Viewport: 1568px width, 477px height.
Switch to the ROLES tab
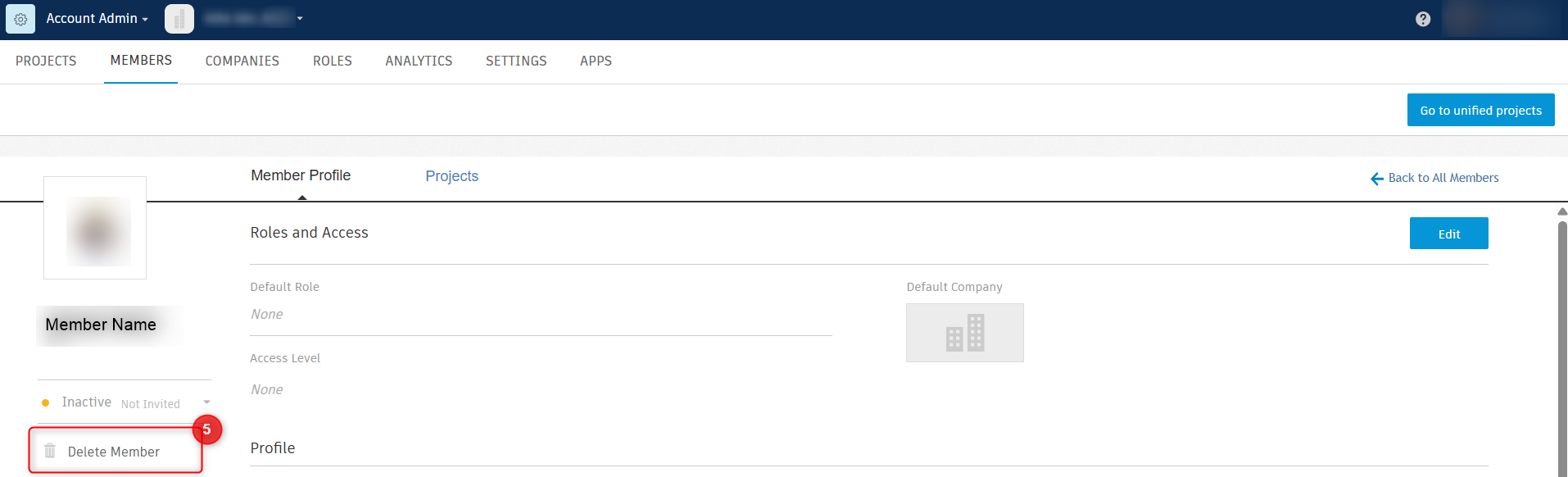[x=333, y=61]
